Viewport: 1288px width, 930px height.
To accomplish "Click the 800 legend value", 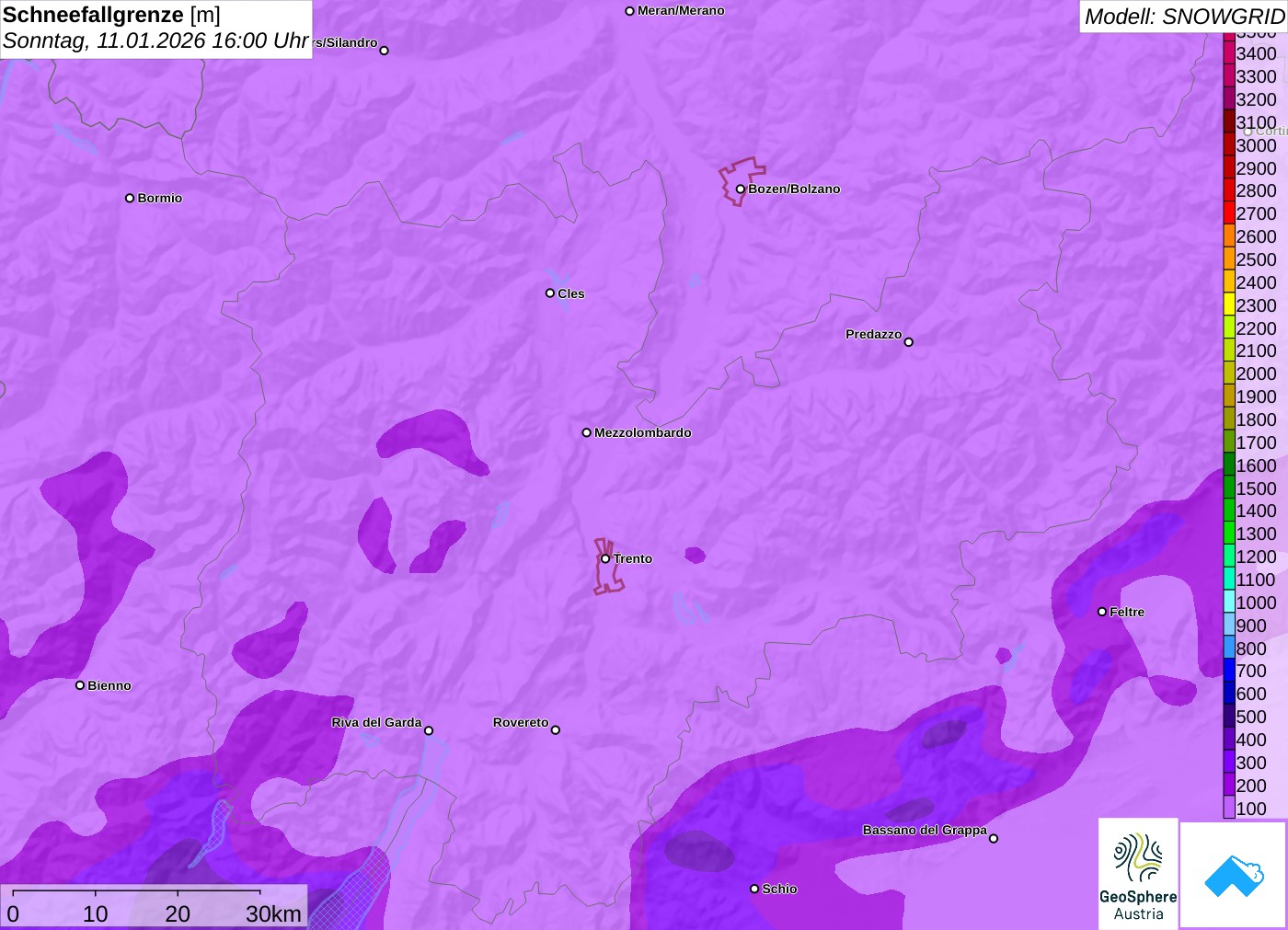I will 1251,649.
